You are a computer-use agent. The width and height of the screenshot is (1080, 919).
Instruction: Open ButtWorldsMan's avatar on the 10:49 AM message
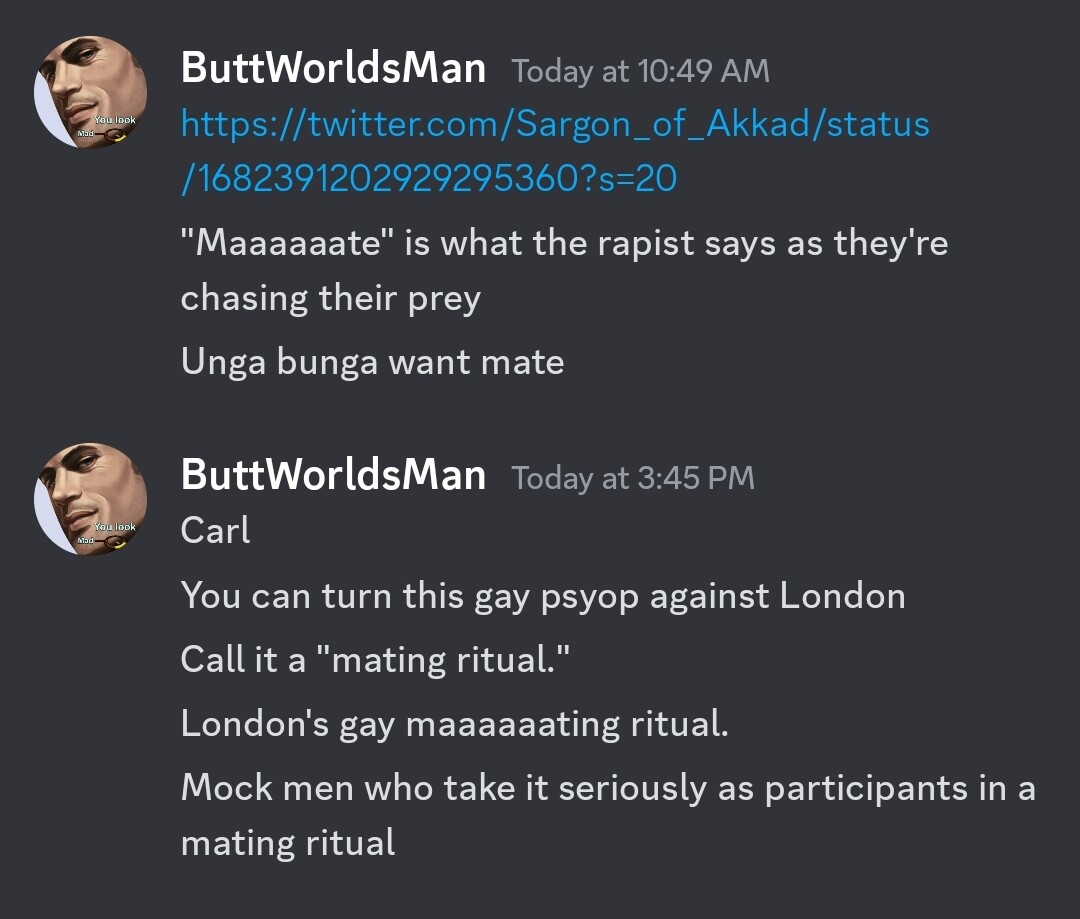click(90, 92)
